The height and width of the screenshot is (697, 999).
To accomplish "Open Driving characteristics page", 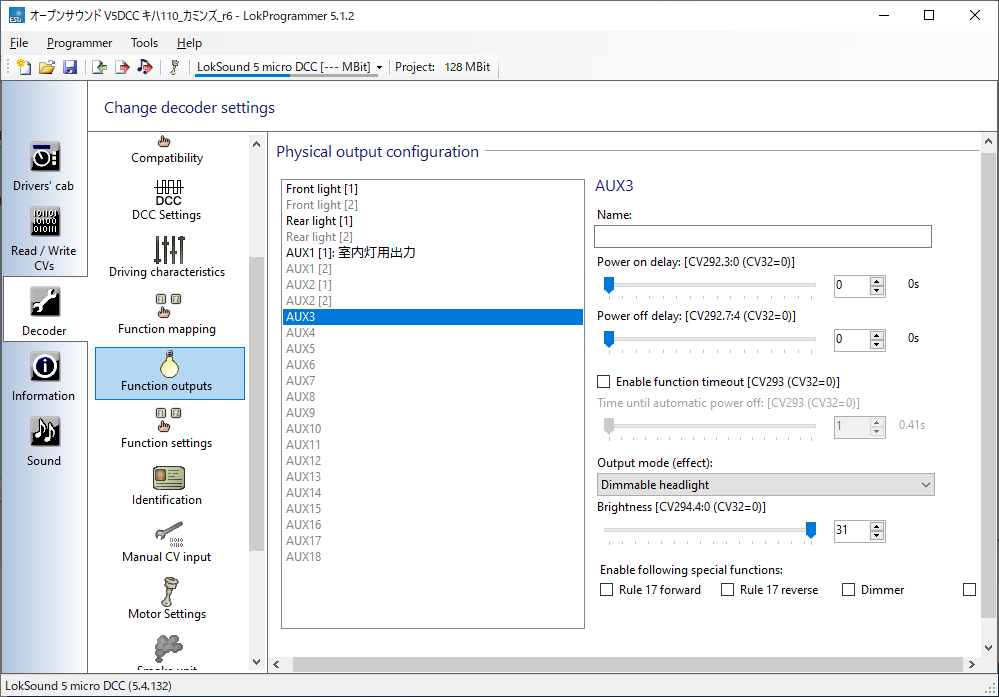I will [167, 257].
